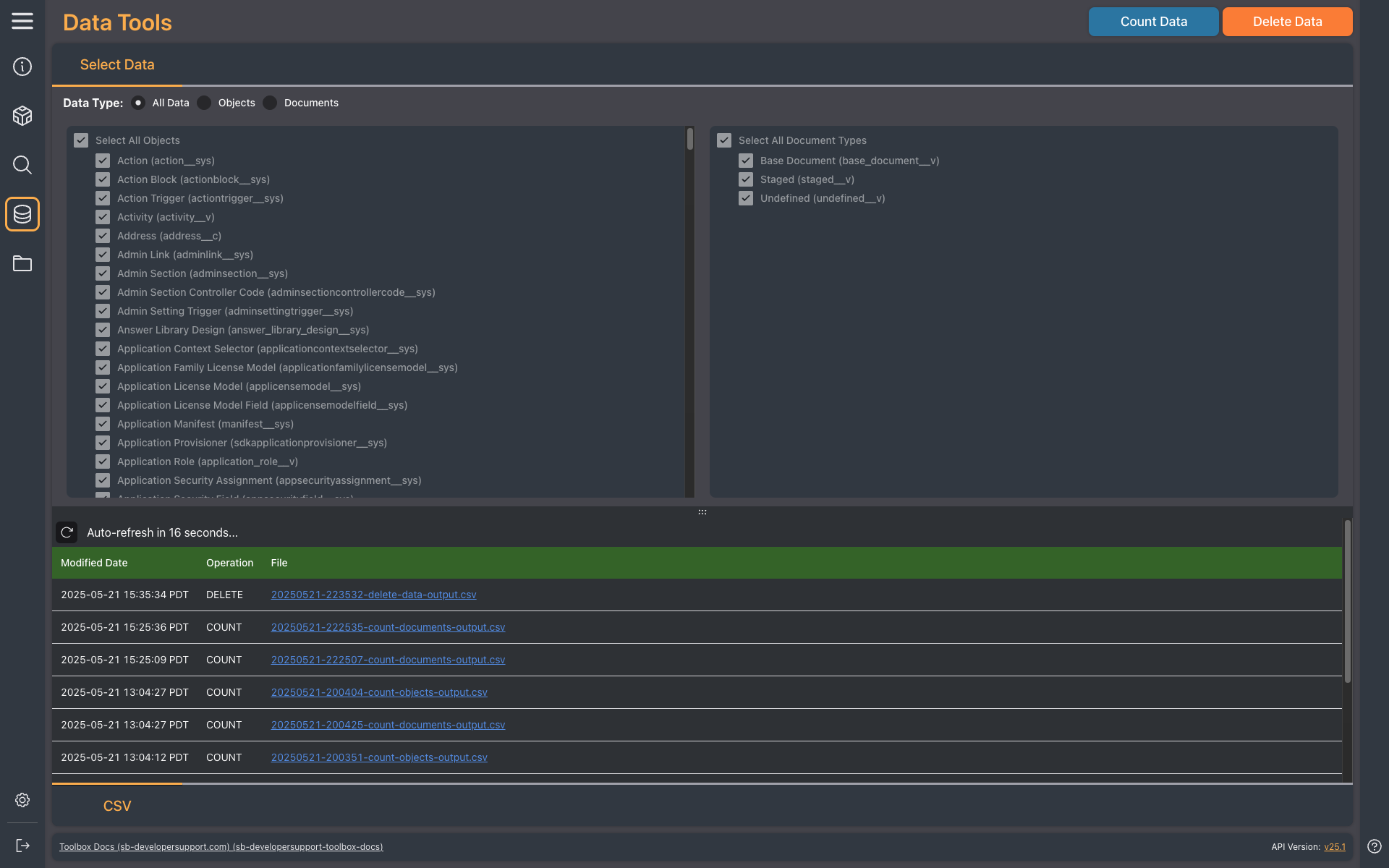Screen dimensions: 1389x868
Task: Open settings gear in sidebar
Action: point(22,800)
